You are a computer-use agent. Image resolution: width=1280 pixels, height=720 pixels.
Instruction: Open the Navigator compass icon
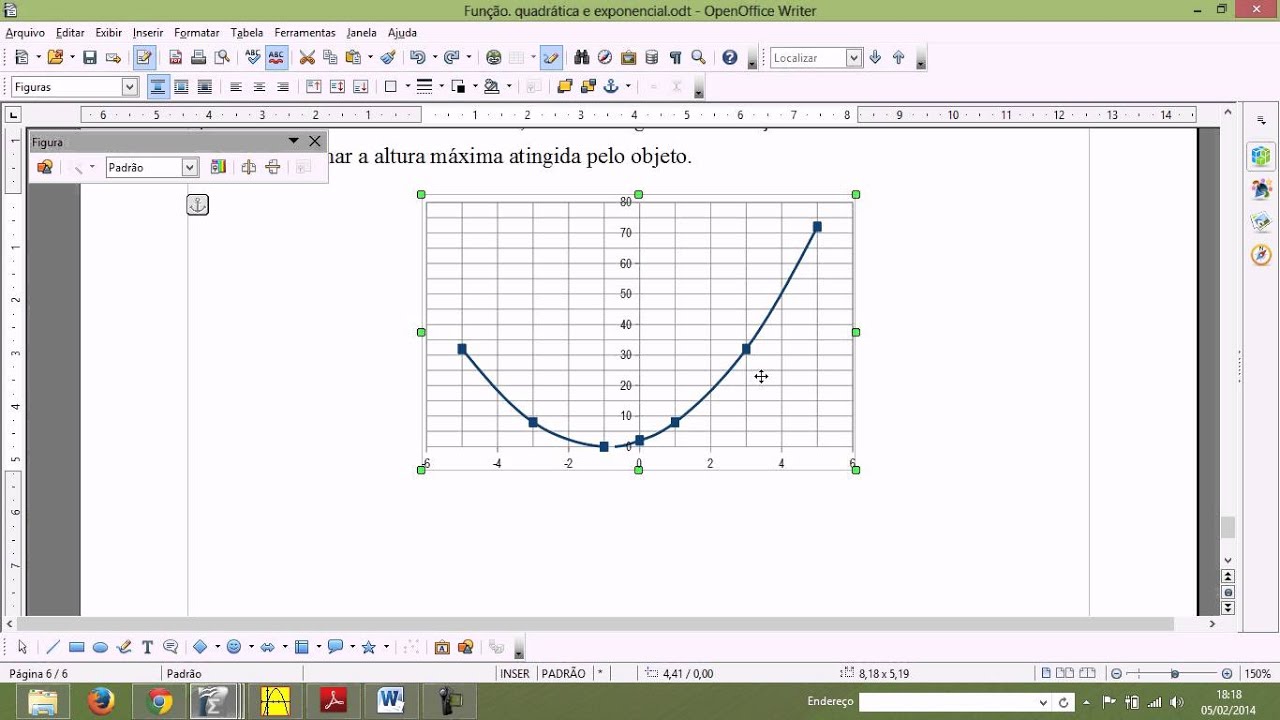[605, 58]
